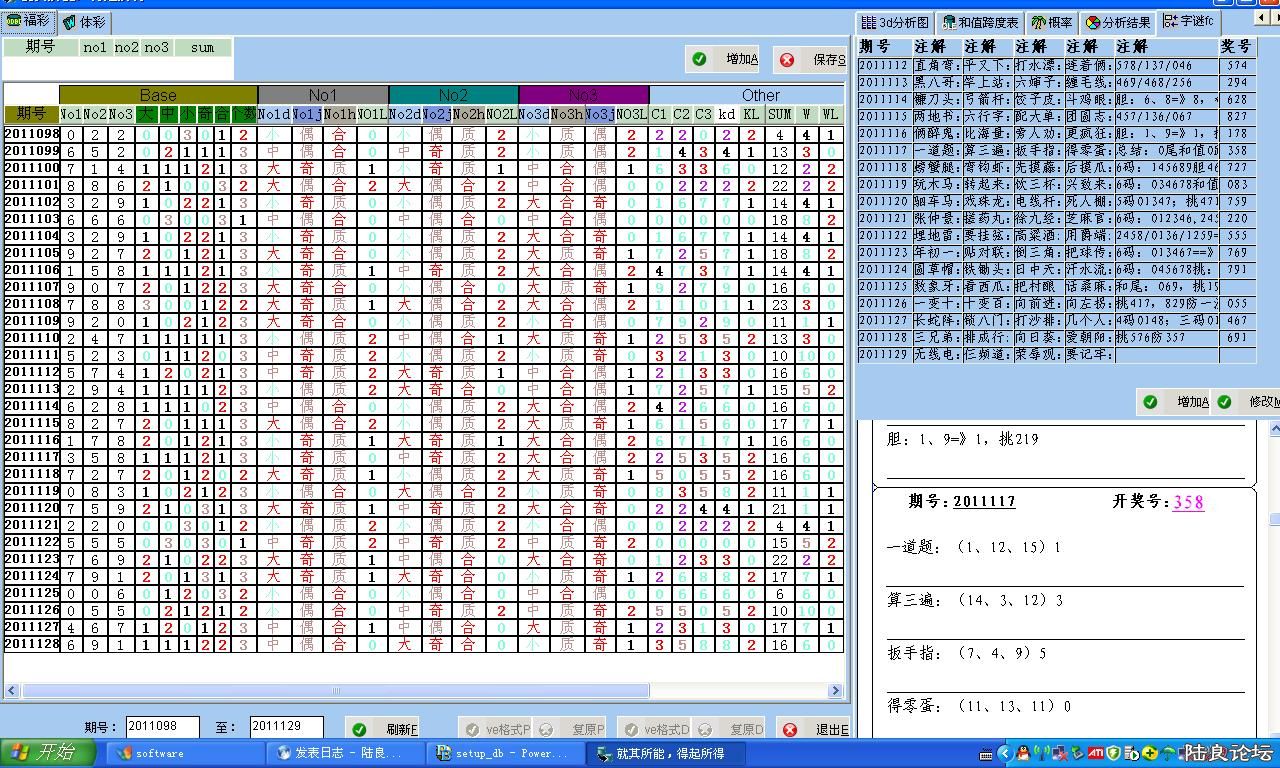Click the starting 期号 input field

[x=163, y=728]
